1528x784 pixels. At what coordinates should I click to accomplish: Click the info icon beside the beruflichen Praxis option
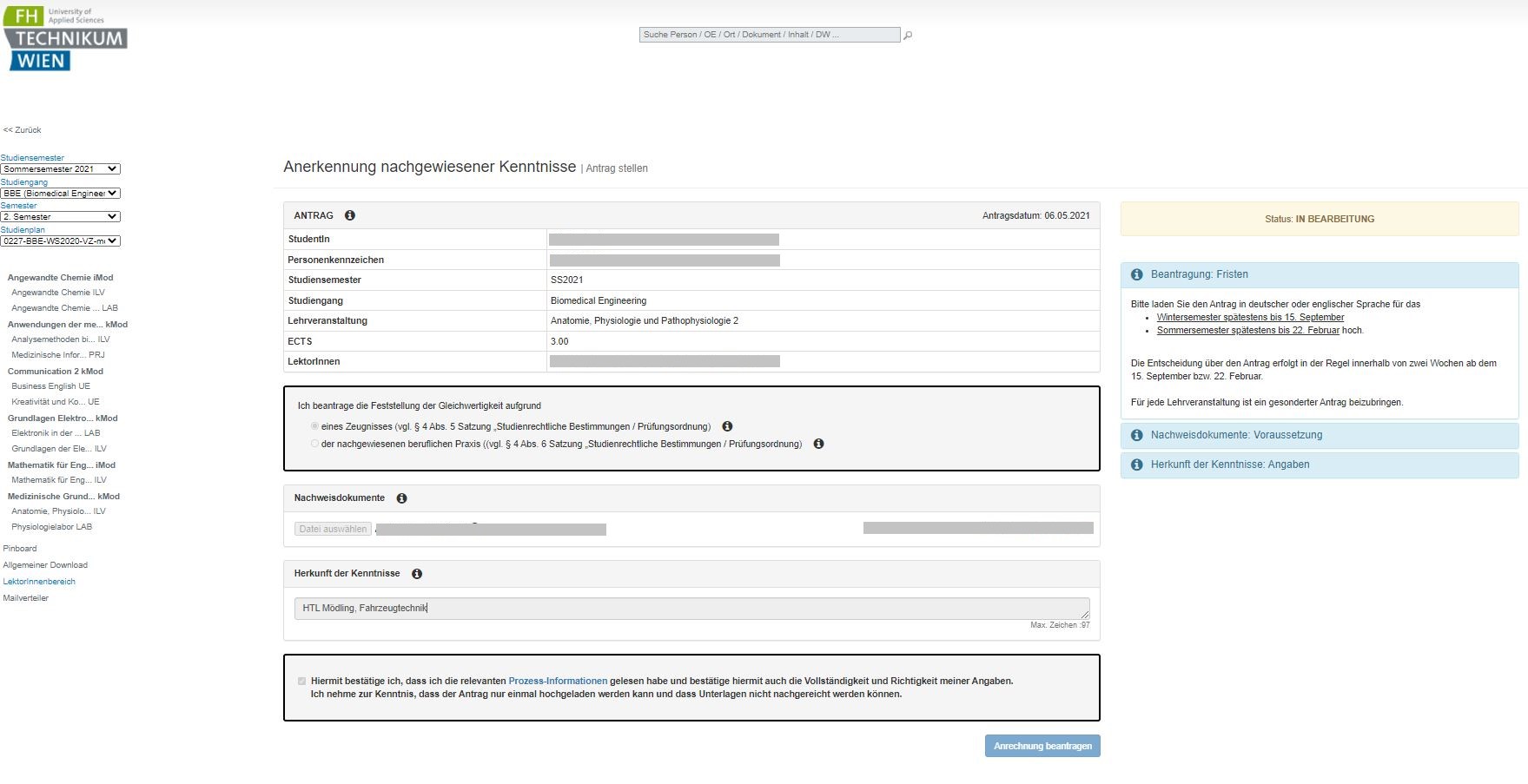pyautogui.click(x=818, y=444)
